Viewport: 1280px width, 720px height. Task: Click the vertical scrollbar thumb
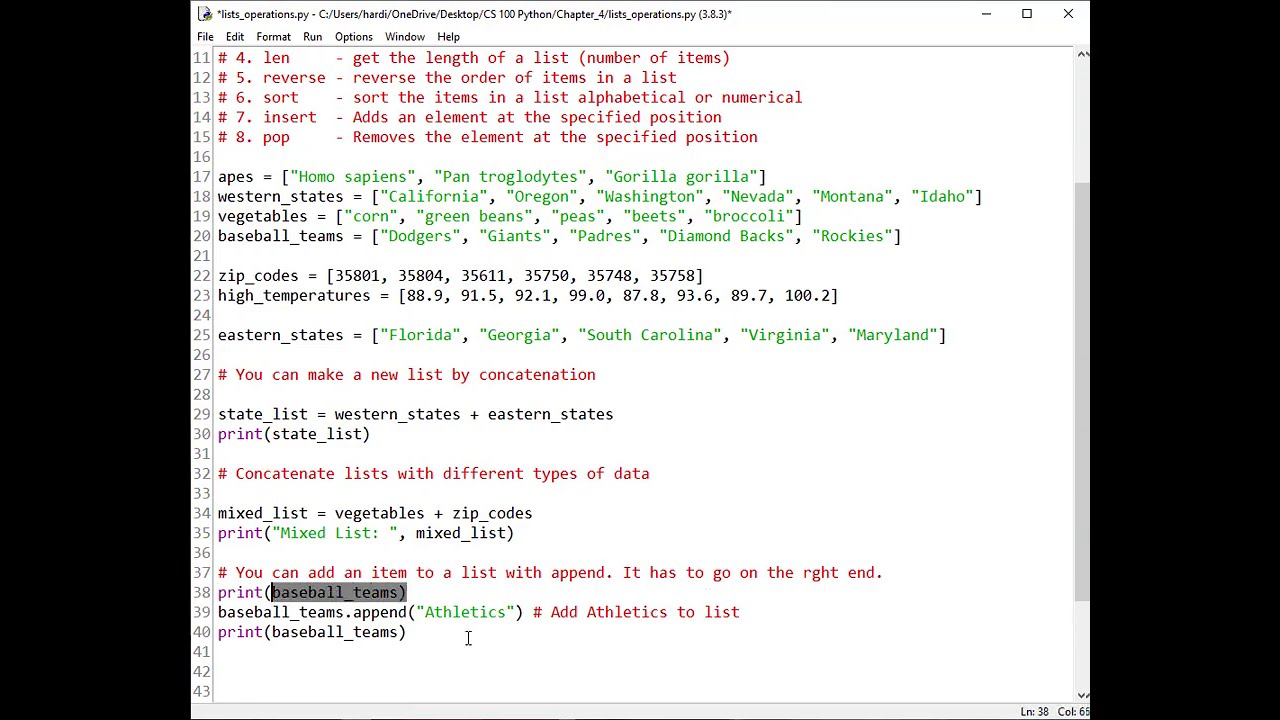(x=1082, y=392)
